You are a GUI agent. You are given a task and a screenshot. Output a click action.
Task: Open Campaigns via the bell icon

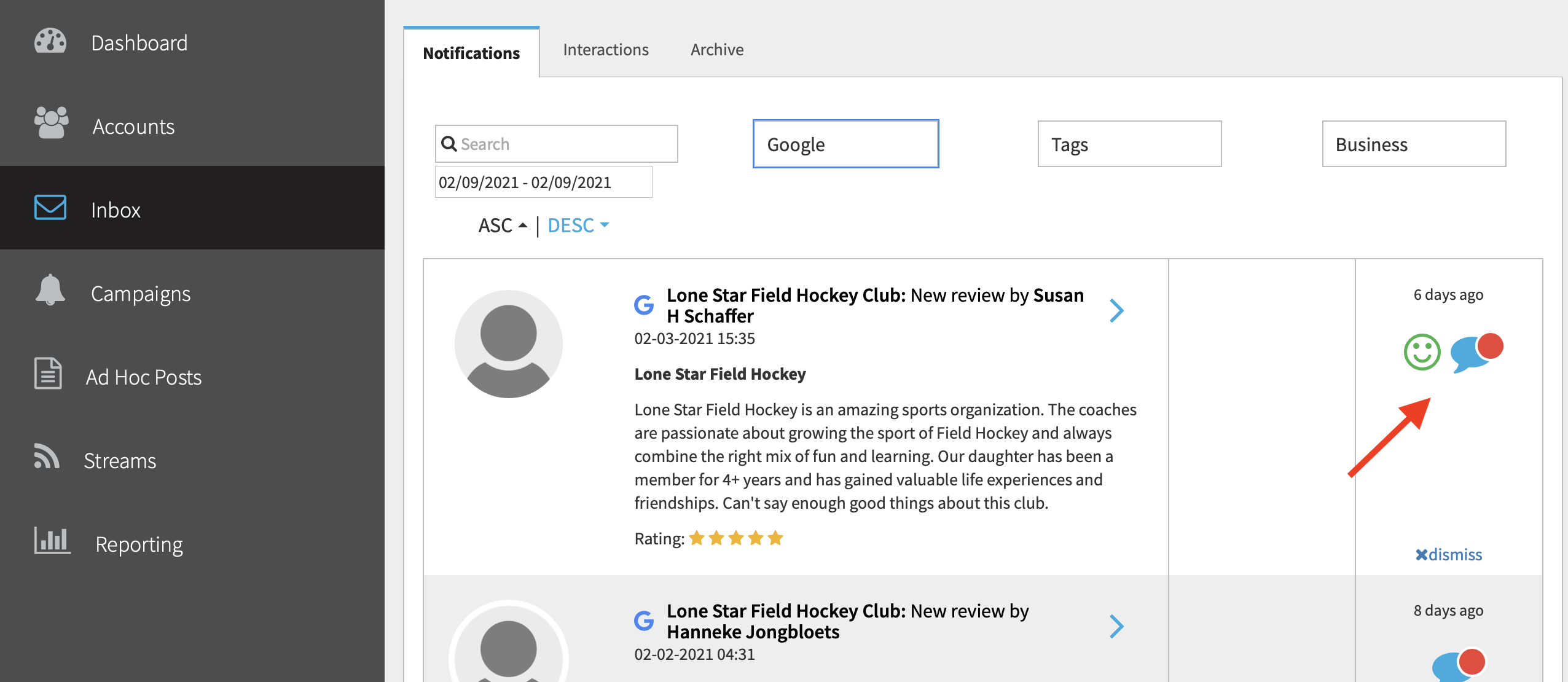50,290
